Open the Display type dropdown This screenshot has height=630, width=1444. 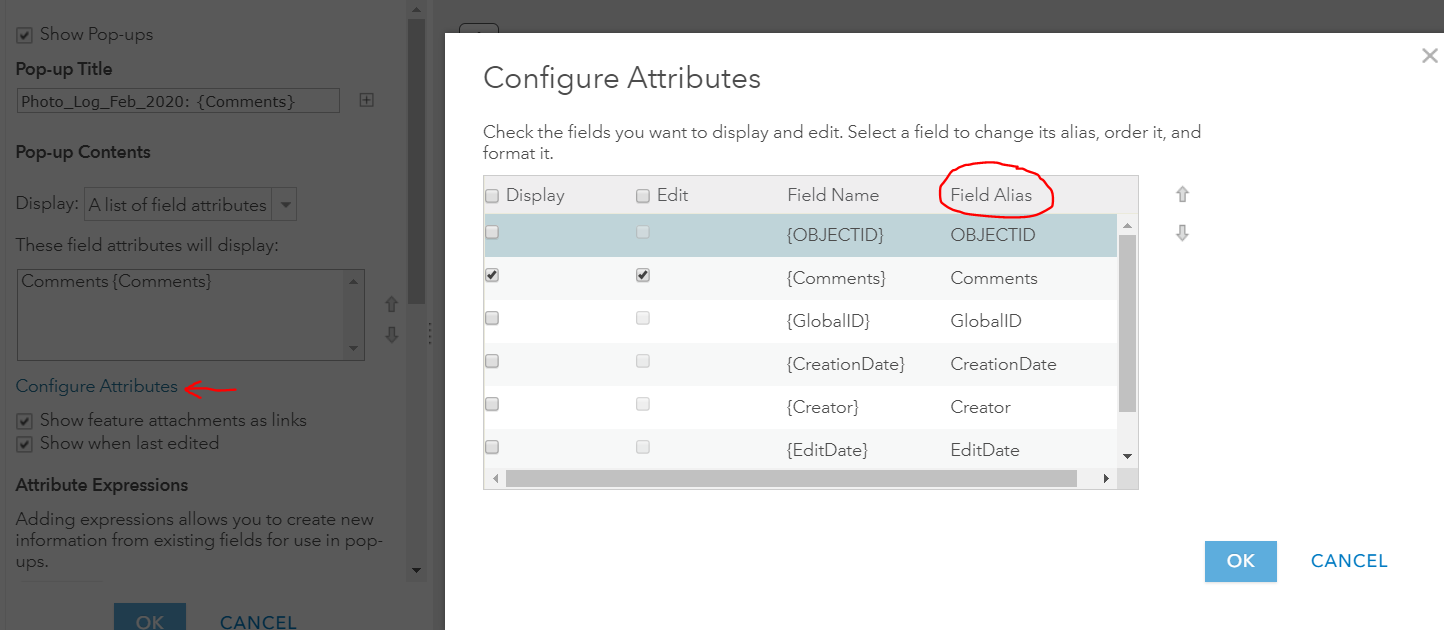tap(285, 205)
